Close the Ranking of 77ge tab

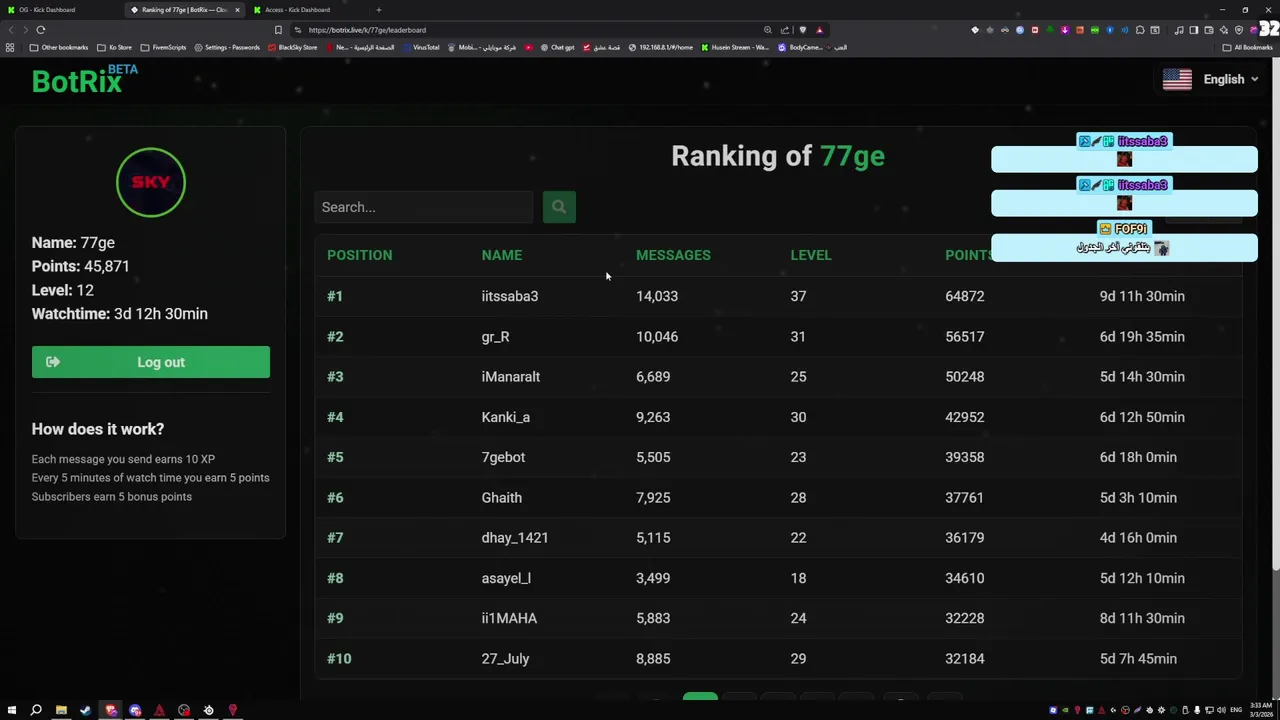tap(237, 10)
